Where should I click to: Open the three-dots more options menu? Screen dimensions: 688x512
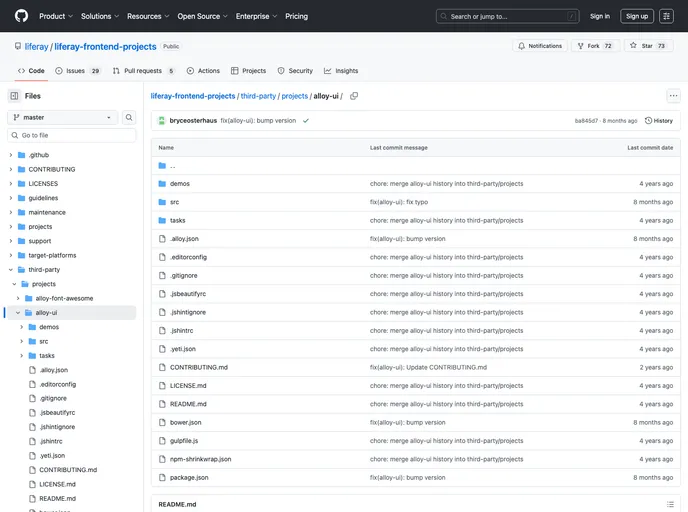coord(673,96)
